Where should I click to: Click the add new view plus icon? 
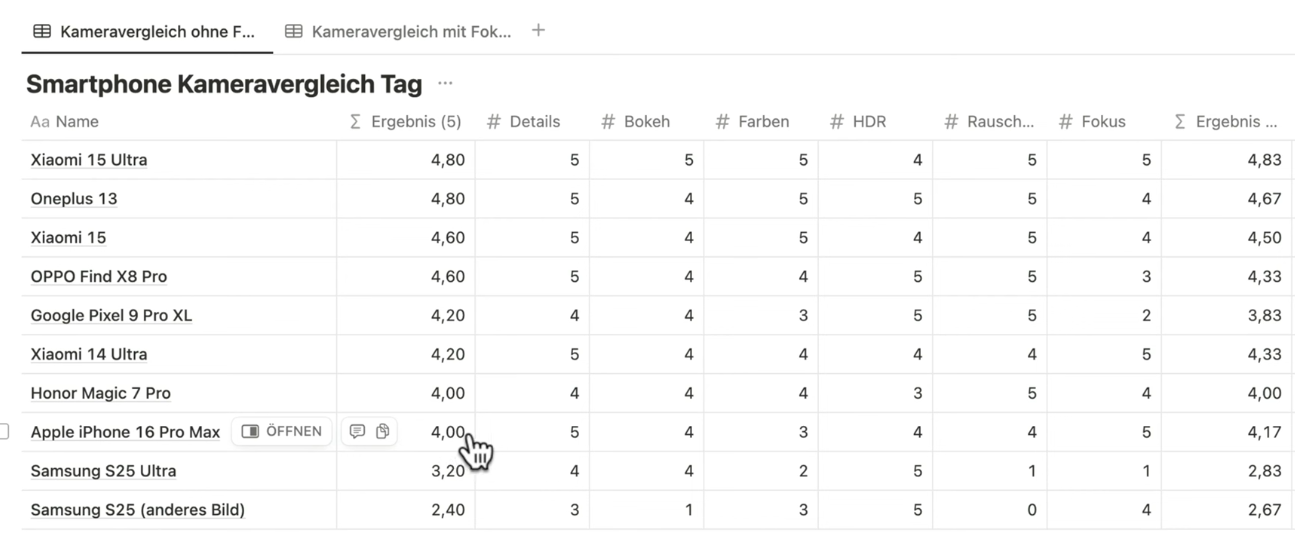tap(538, 30)
